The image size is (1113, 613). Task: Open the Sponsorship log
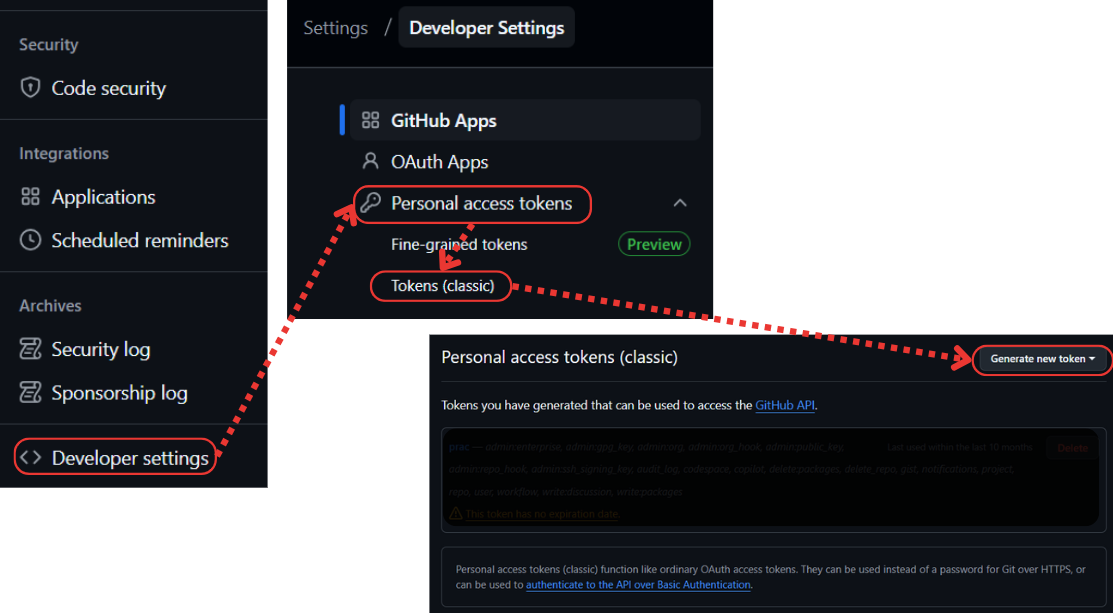tap(119, 393)
